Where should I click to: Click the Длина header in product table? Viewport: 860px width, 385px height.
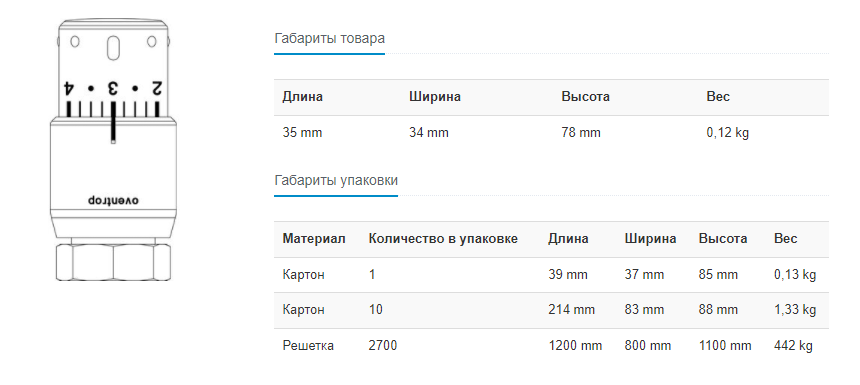point(303,97)
